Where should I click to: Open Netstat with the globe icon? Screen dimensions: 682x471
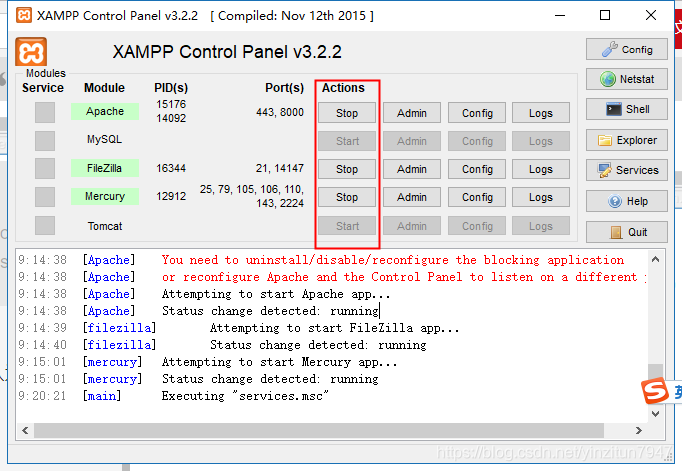[x=626, y=79]
